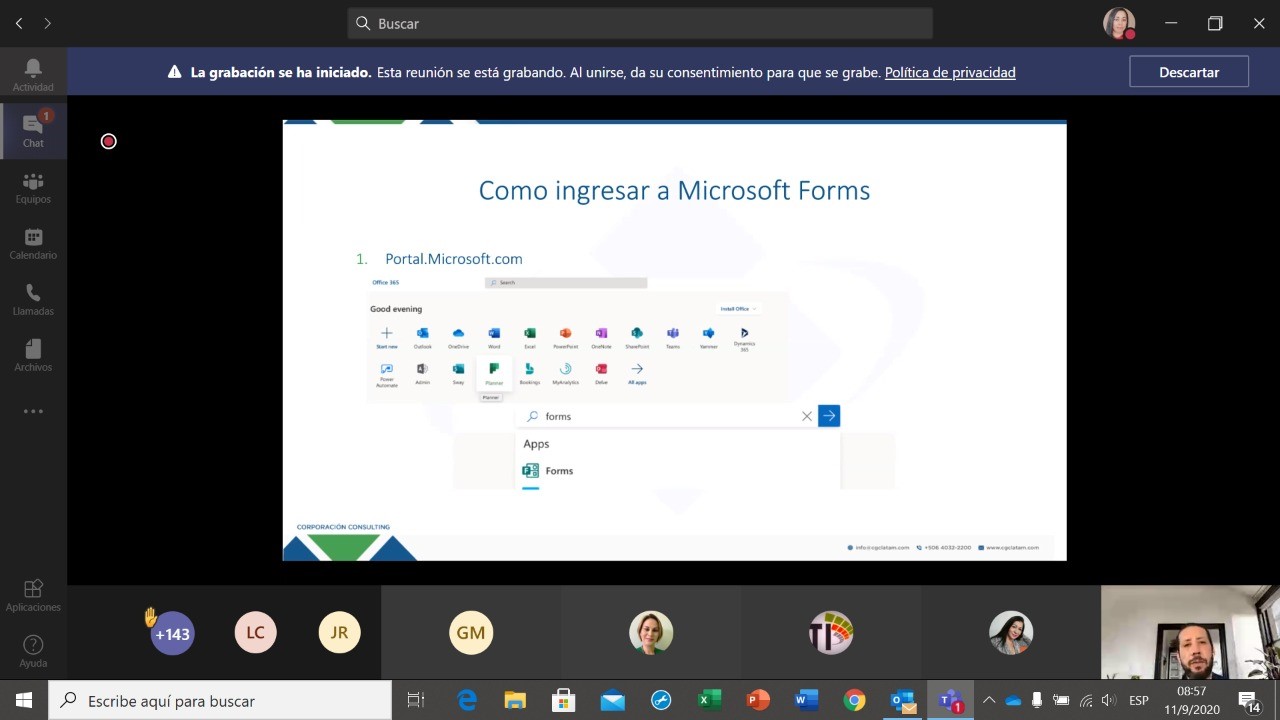The width and height of the screenshot is (1280, 720).
Task: Switch the ESP input language
Action: click(1139, 700)
